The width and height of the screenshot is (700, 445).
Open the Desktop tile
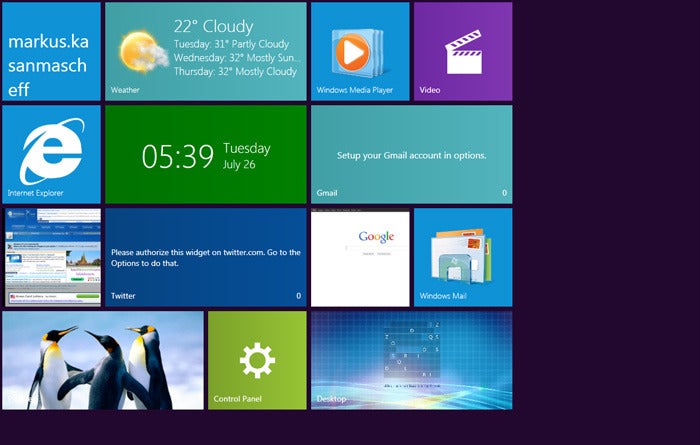[x=411, y=360]
